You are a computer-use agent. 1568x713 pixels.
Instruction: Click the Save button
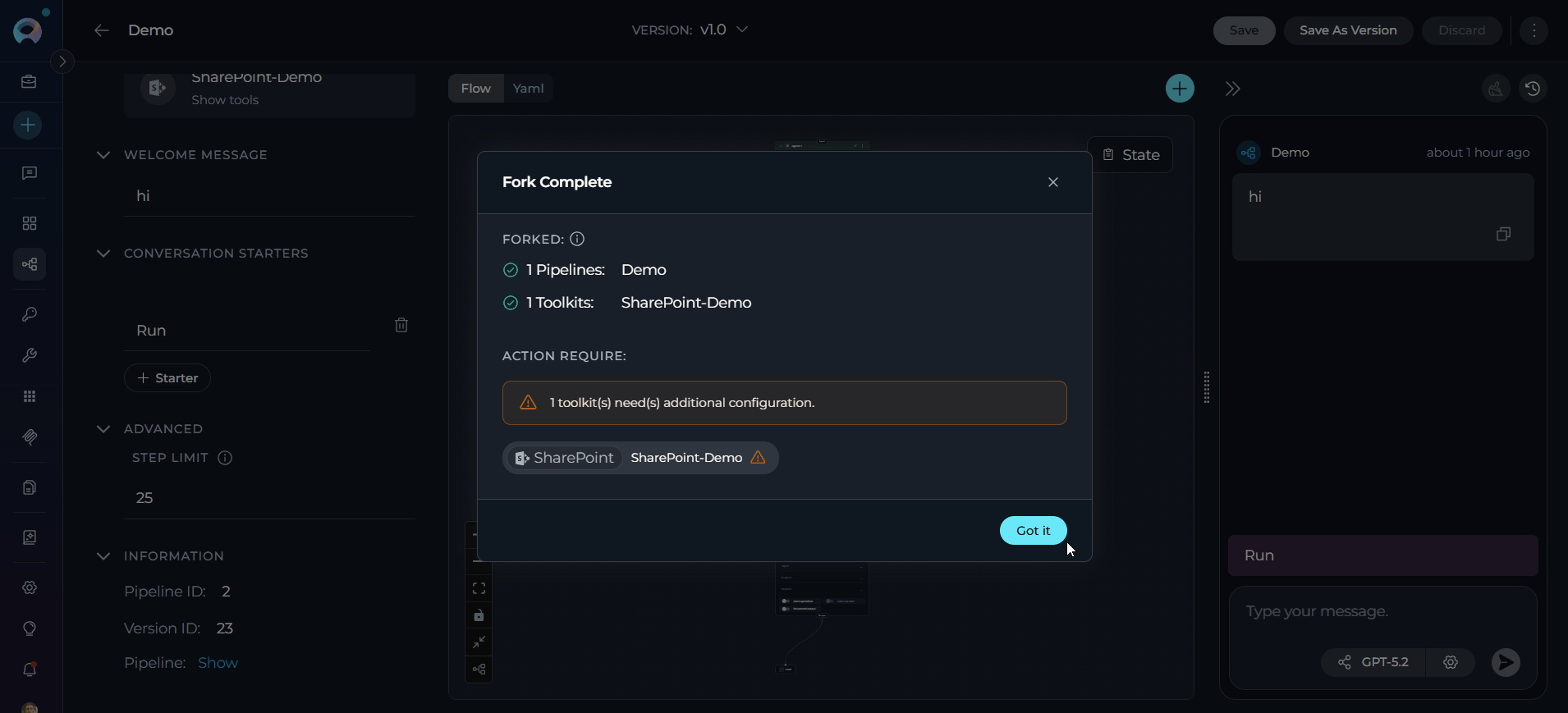(1244, 30)
